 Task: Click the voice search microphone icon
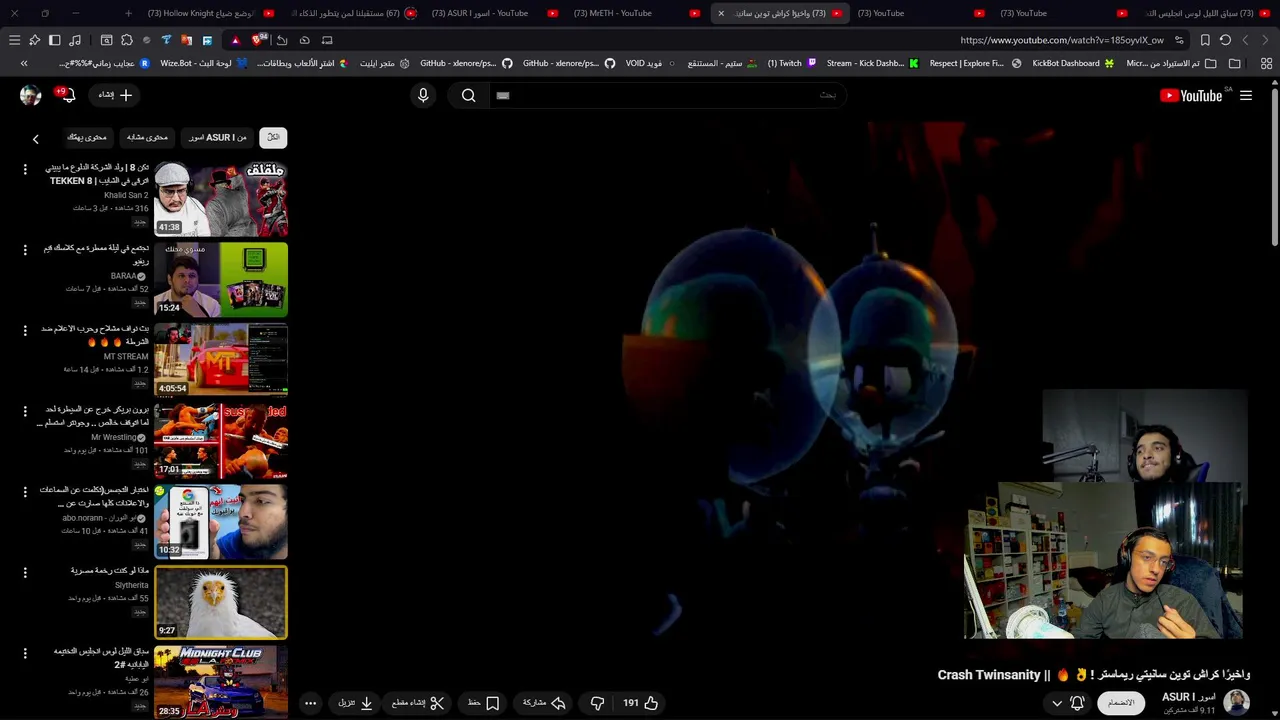[x=423, y=95]
